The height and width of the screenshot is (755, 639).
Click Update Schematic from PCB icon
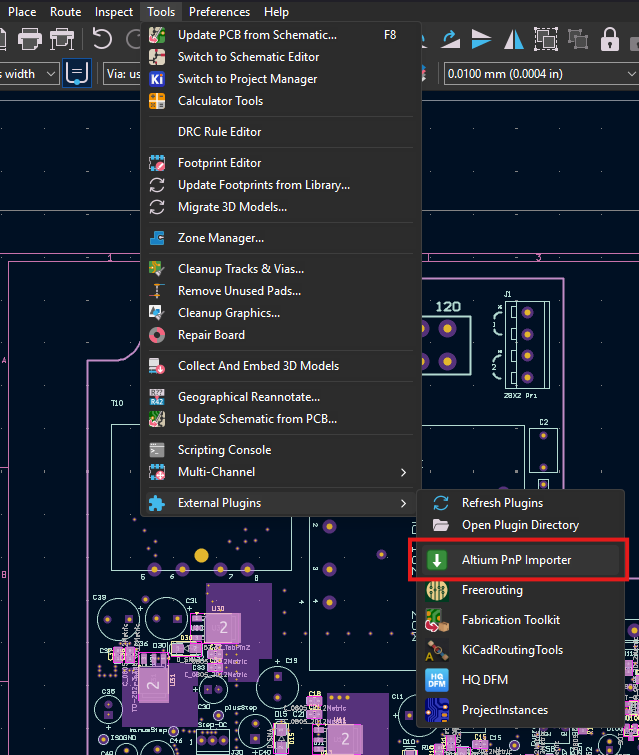click(x=157, y=419)
